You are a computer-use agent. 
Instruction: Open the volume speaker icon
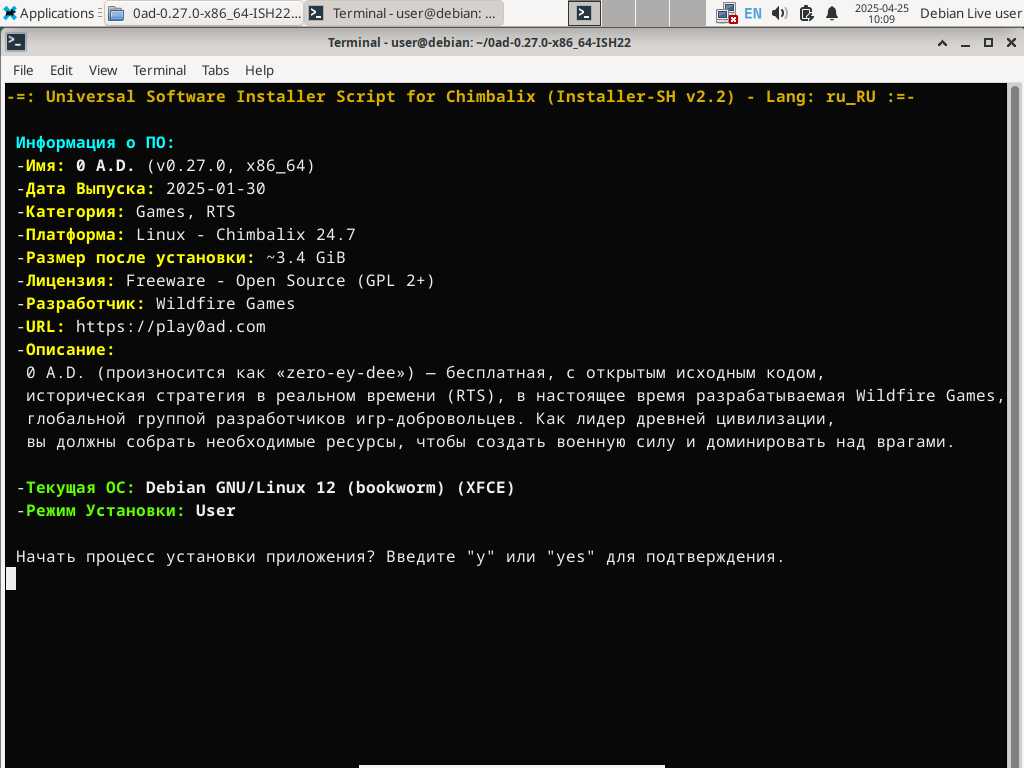(x=779, y=13)
